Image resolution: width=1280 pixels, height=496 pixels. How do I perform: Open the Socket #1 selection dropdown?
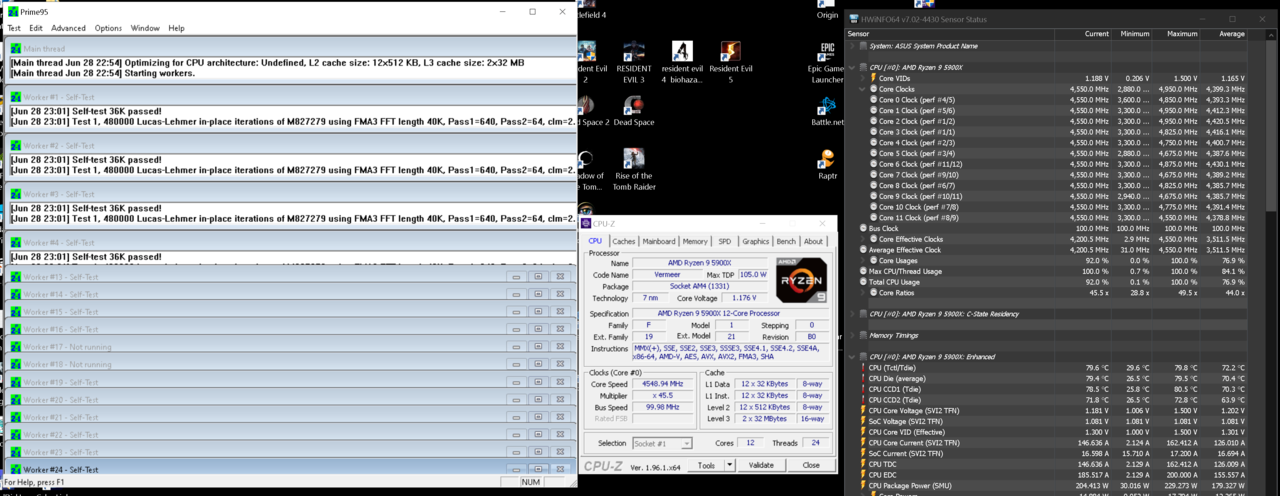(x=686, y=443)
